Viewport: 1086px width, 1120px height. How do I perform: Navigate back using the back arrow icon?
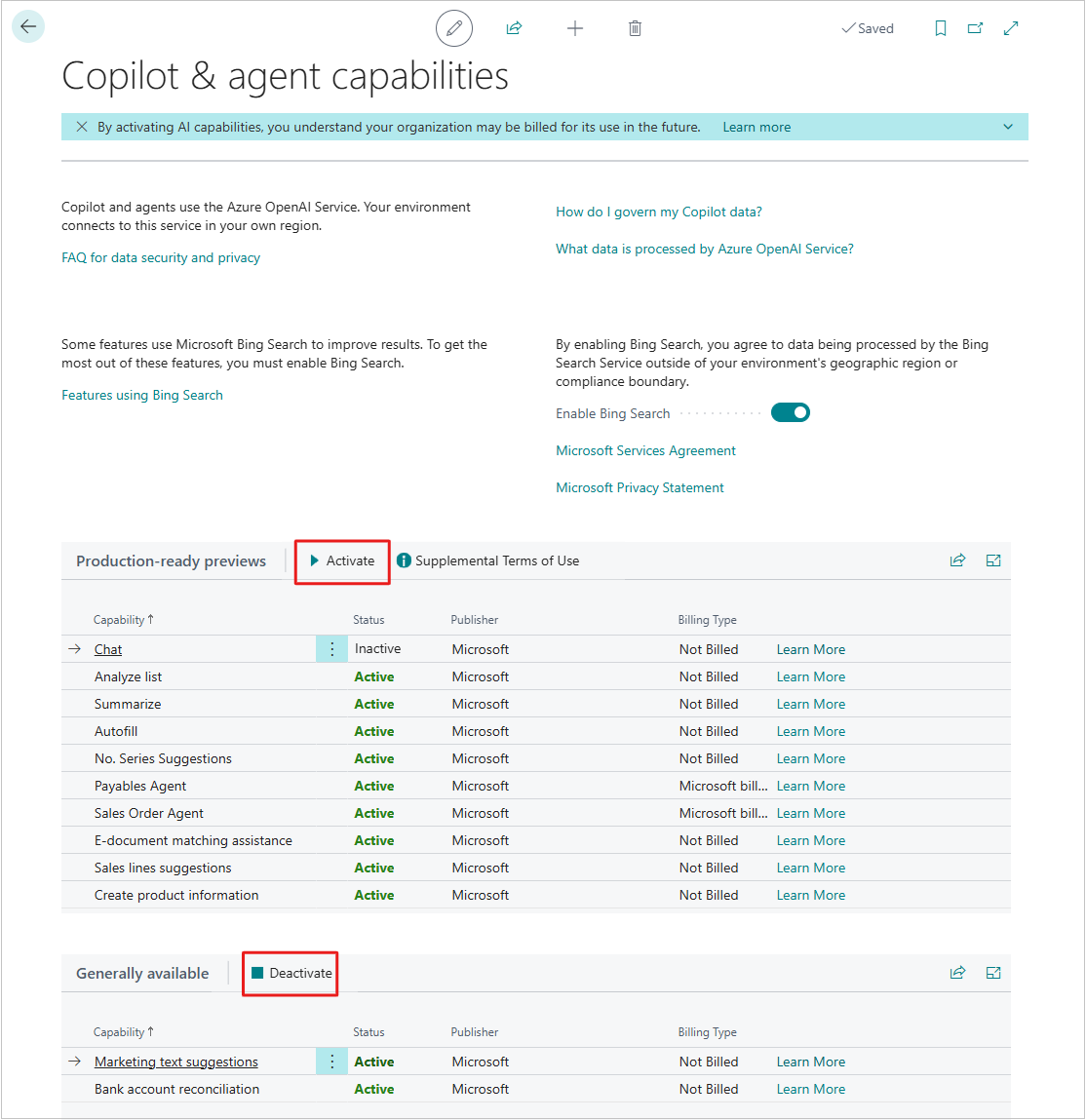coord(27,26)
